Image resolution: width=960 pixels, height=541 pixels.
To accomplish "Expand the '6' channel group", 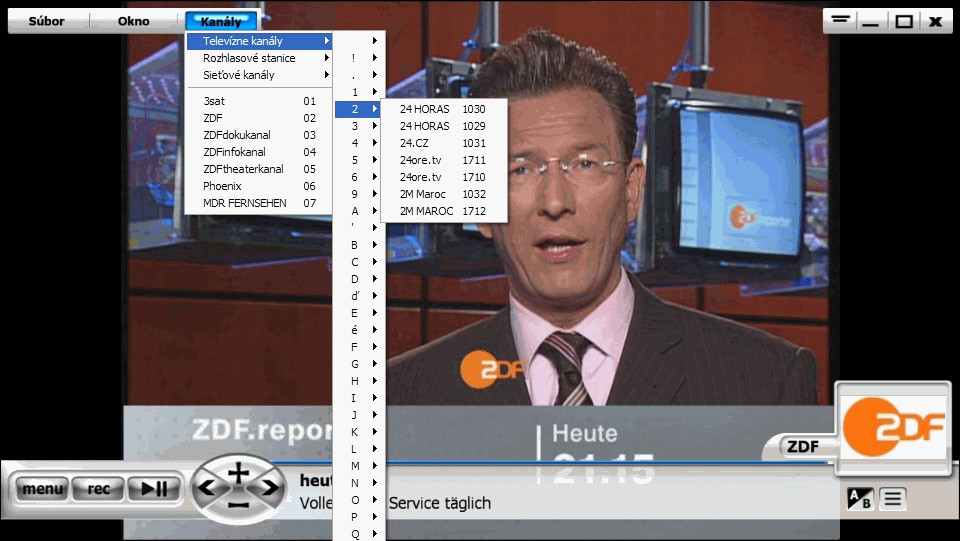I will coord(359,177).
